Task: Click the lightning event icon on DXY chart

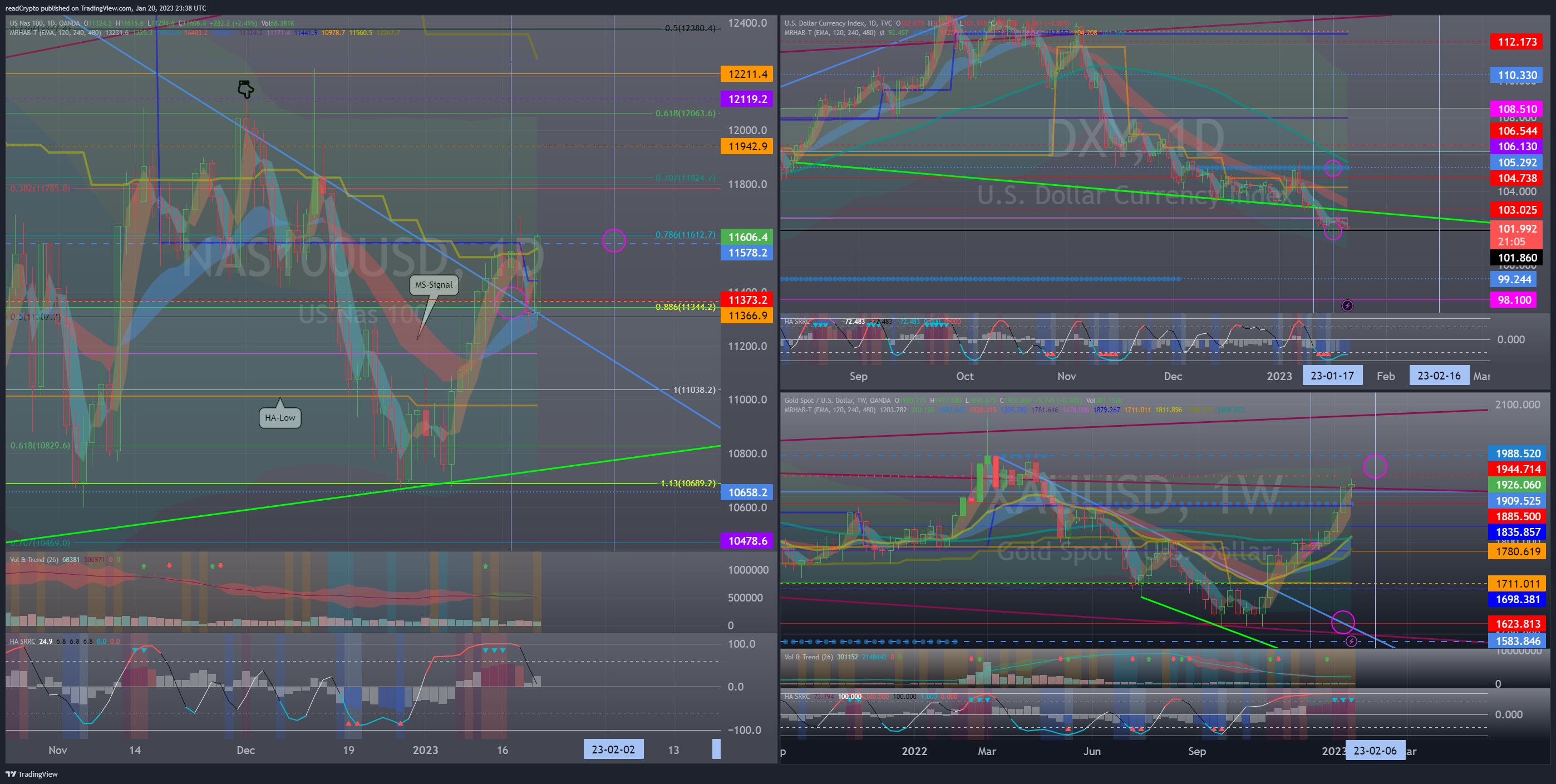Action: tap(1348, 305)
